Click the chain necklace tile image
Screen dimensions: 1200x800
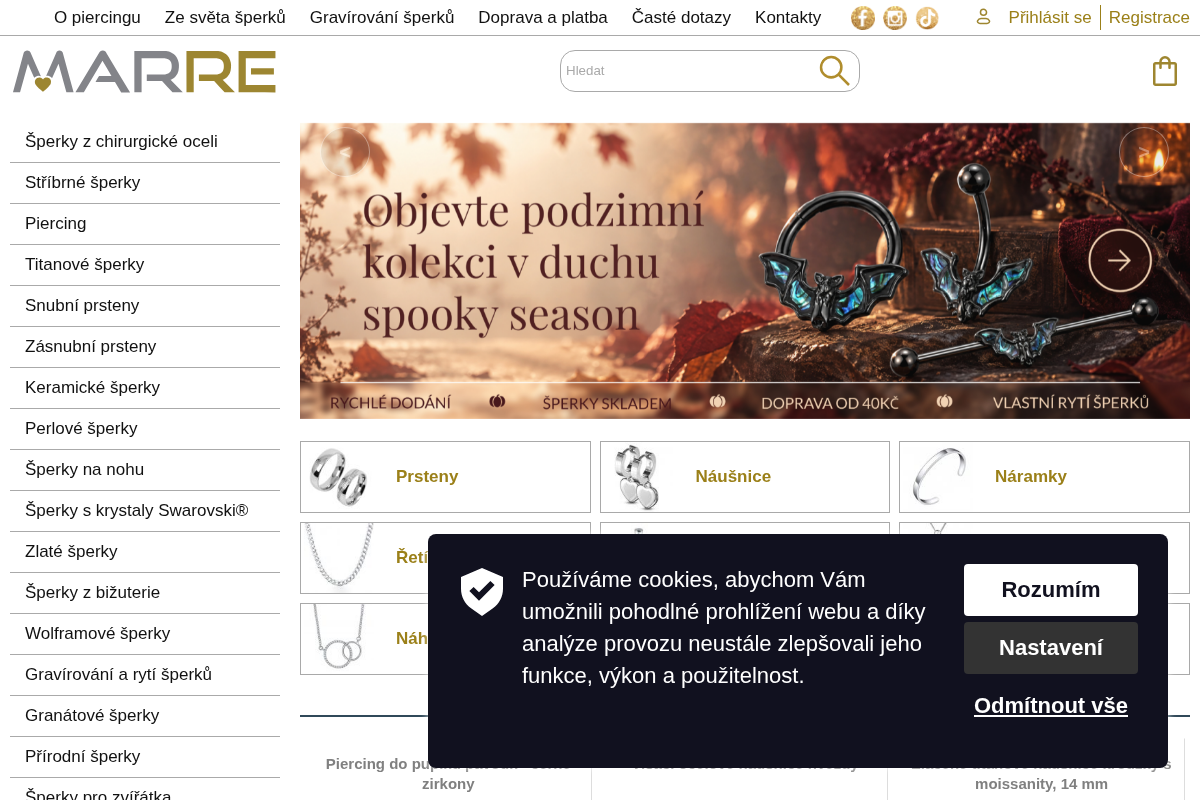(338, 556)
